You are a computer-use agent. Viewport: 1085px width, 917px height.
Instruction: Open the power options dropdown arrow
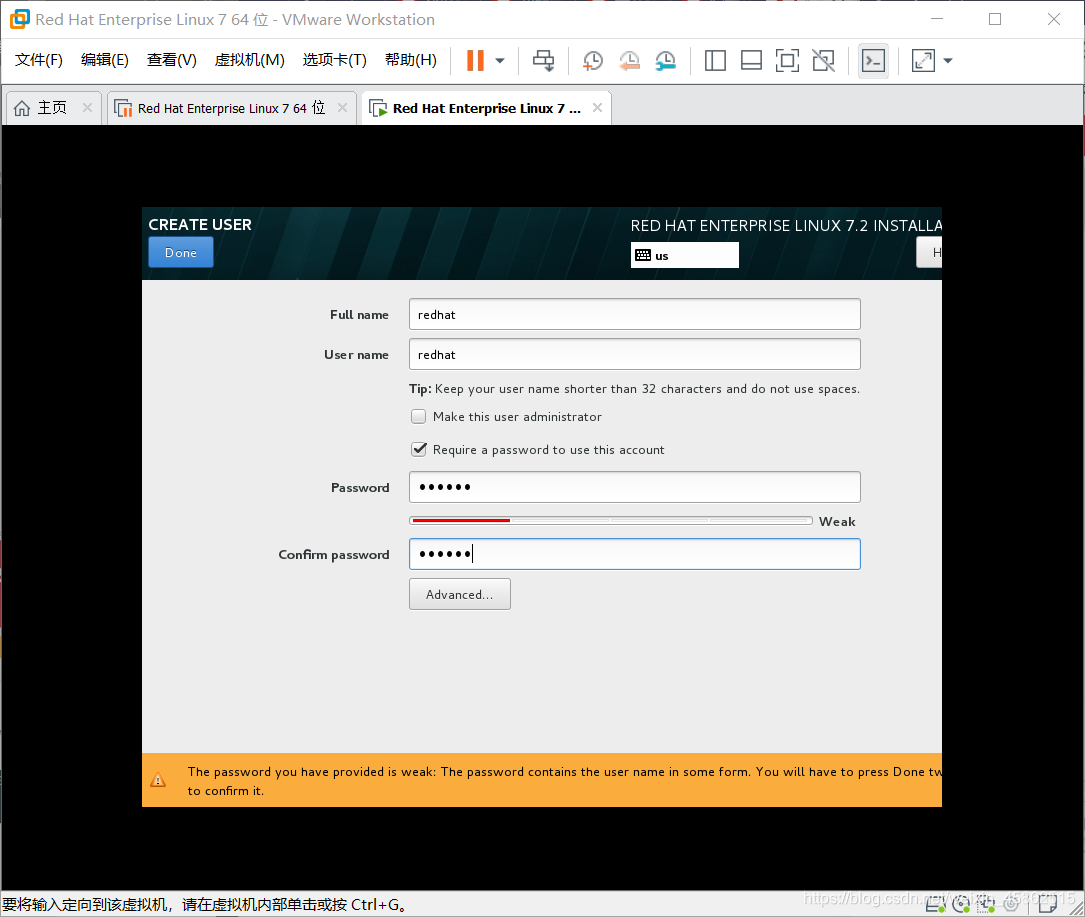(x=500, y=61)
